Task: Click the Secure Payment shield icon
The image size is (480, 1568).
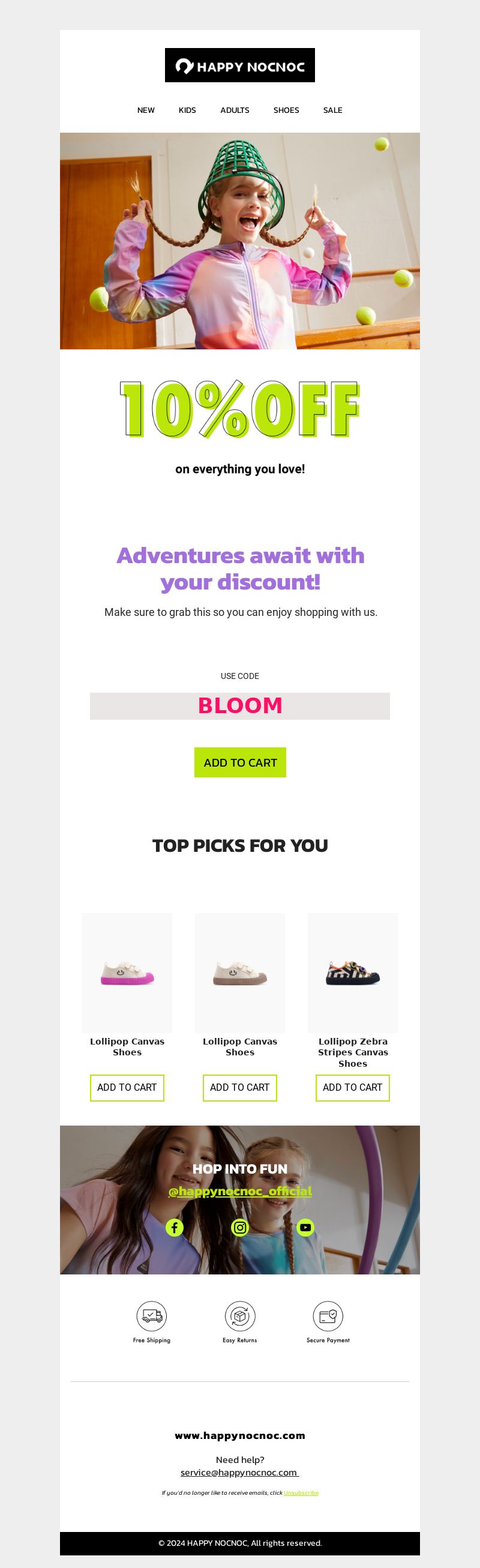Action: (x=328, y=1316)
